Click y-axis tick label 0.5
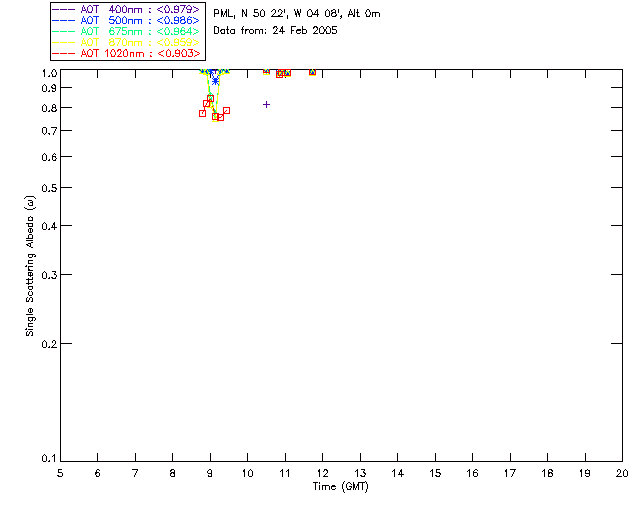 [x=49, y=188]
